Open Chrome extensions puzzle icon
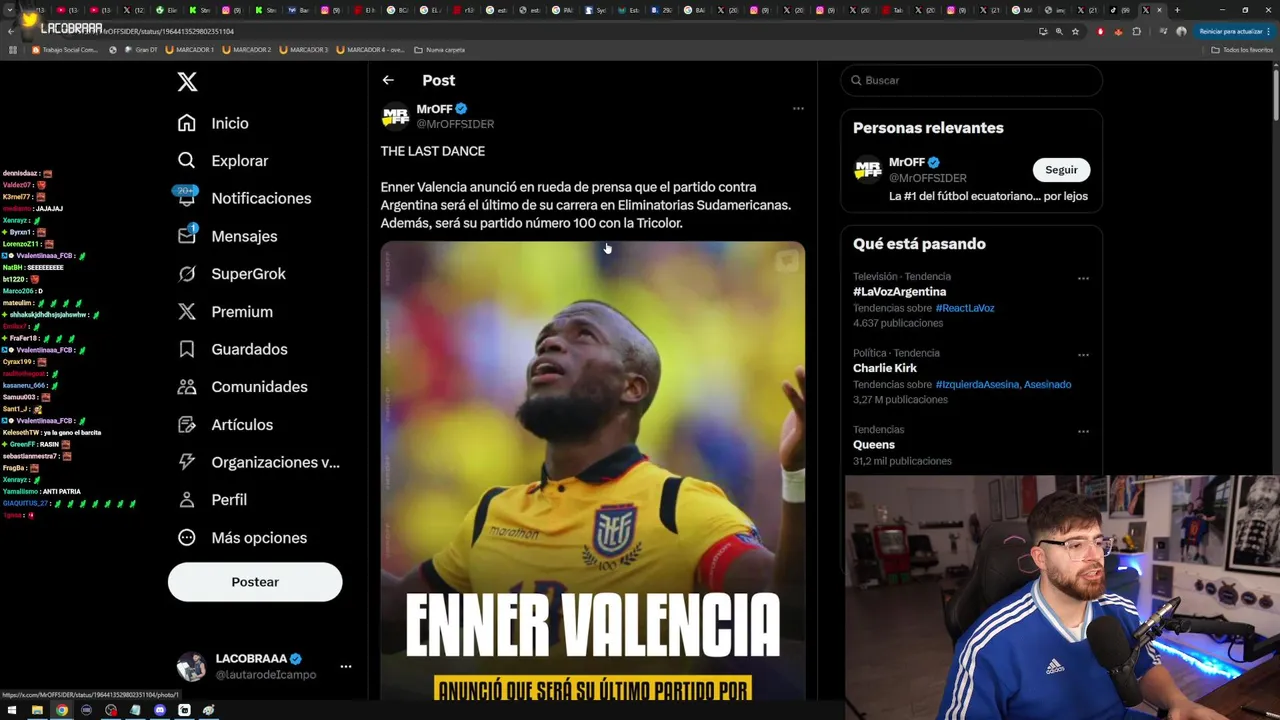The width and height of the screenshot is (1280, 720). click(1136, 31)
